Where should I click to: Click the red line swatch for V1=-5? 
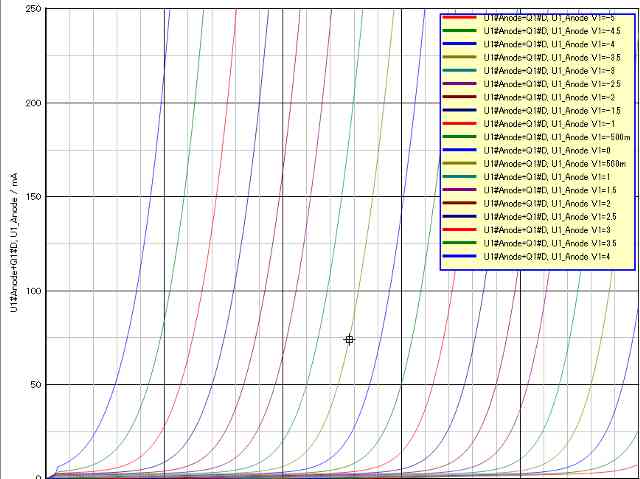click(x=460, y=19)
